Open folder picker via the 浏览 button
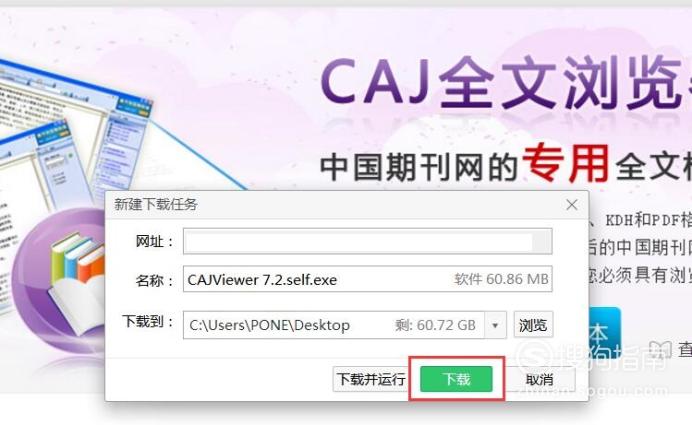This screenshot has height=425, width=692. pyautogui.click(x=533, y=325)
